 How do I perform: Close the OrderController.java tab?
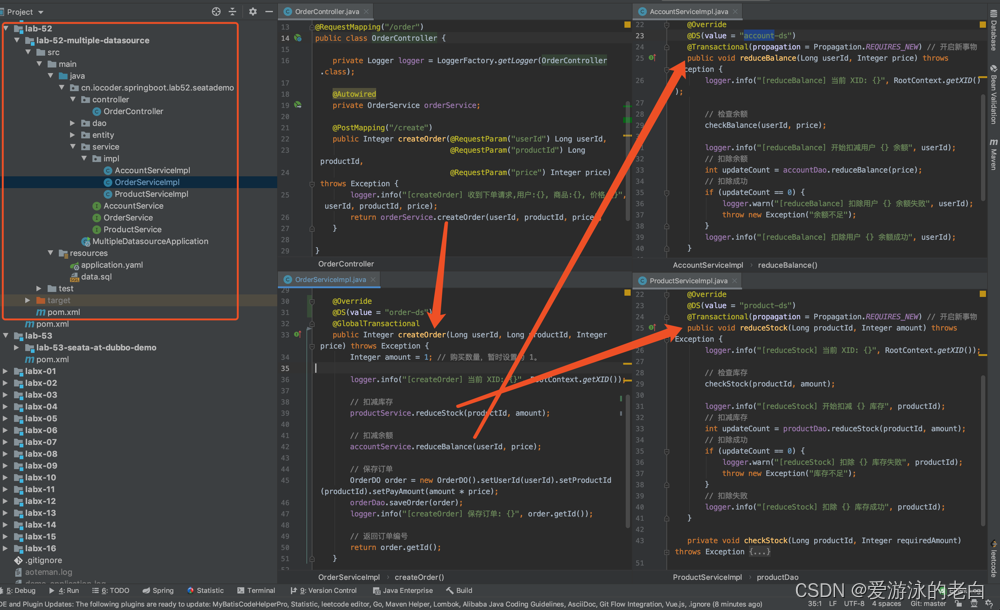click(x=365, y=11)
